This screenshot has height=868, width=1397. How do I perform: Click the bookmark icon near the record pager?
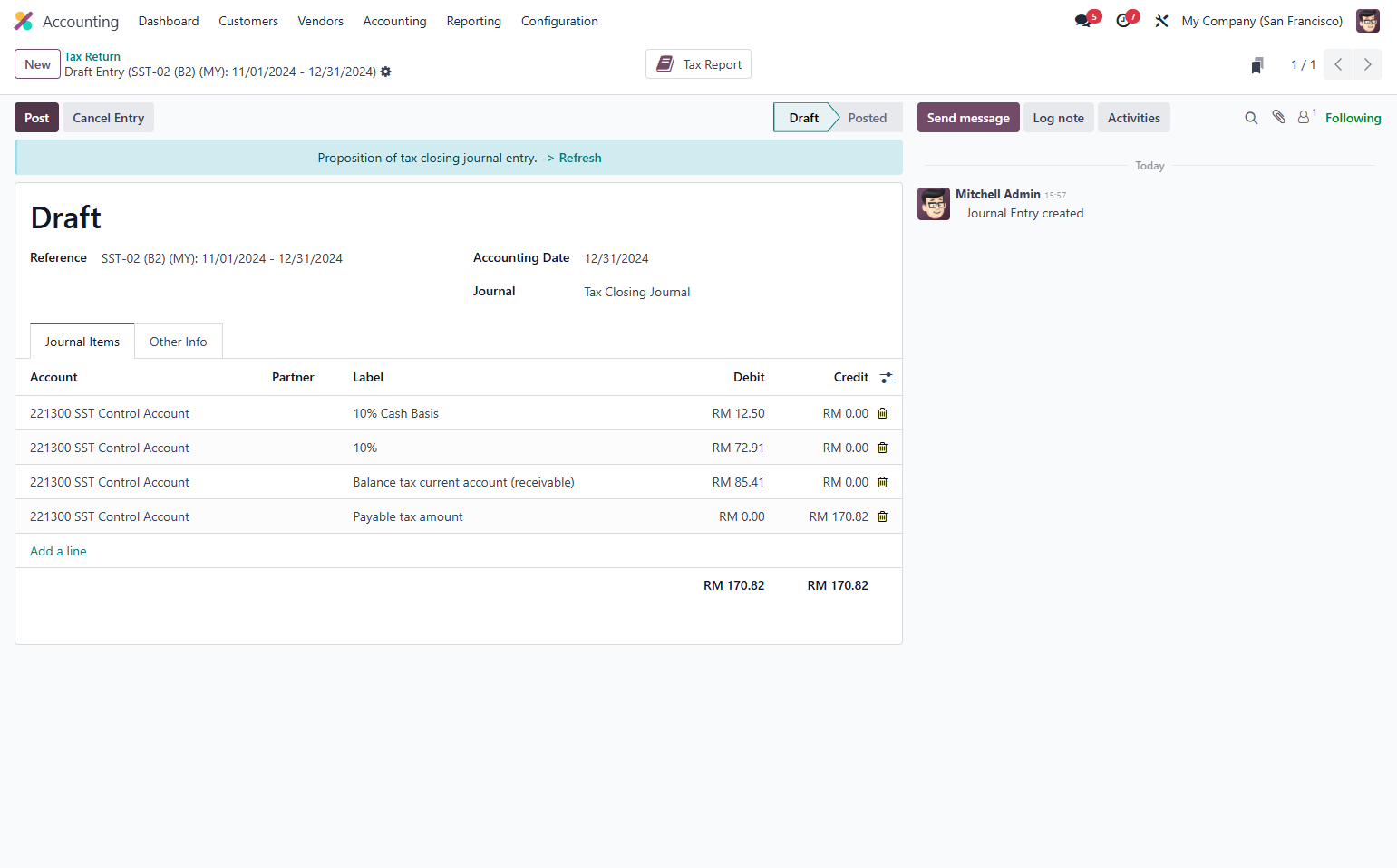pyautogui.click(x=1257, y=65)
